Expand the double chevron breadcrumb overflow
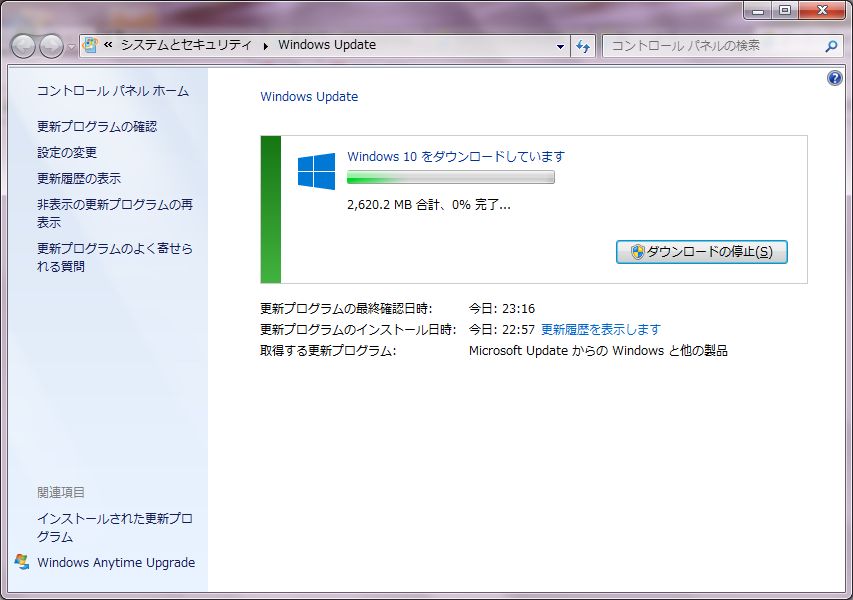The width and height of the screenshot is (853, 600). pos(108,45)
